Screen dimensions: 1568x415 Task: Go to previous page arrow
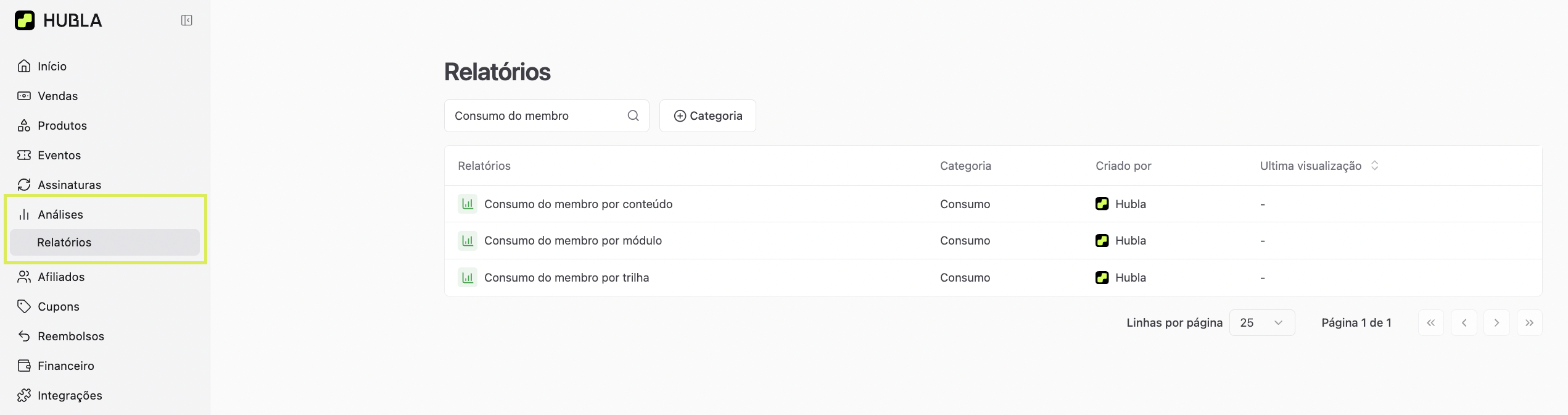tap(1464, 322)
